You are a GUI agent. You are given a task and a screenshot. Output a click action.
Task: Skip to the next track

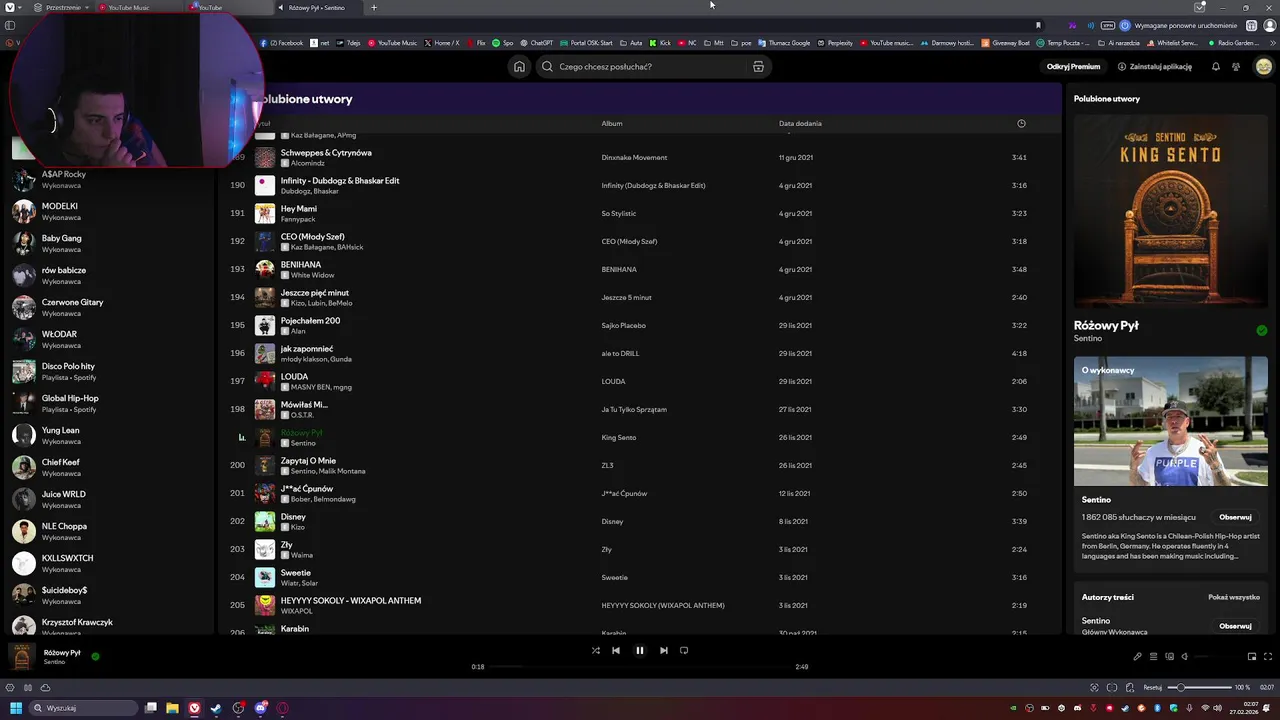(664, 650)
